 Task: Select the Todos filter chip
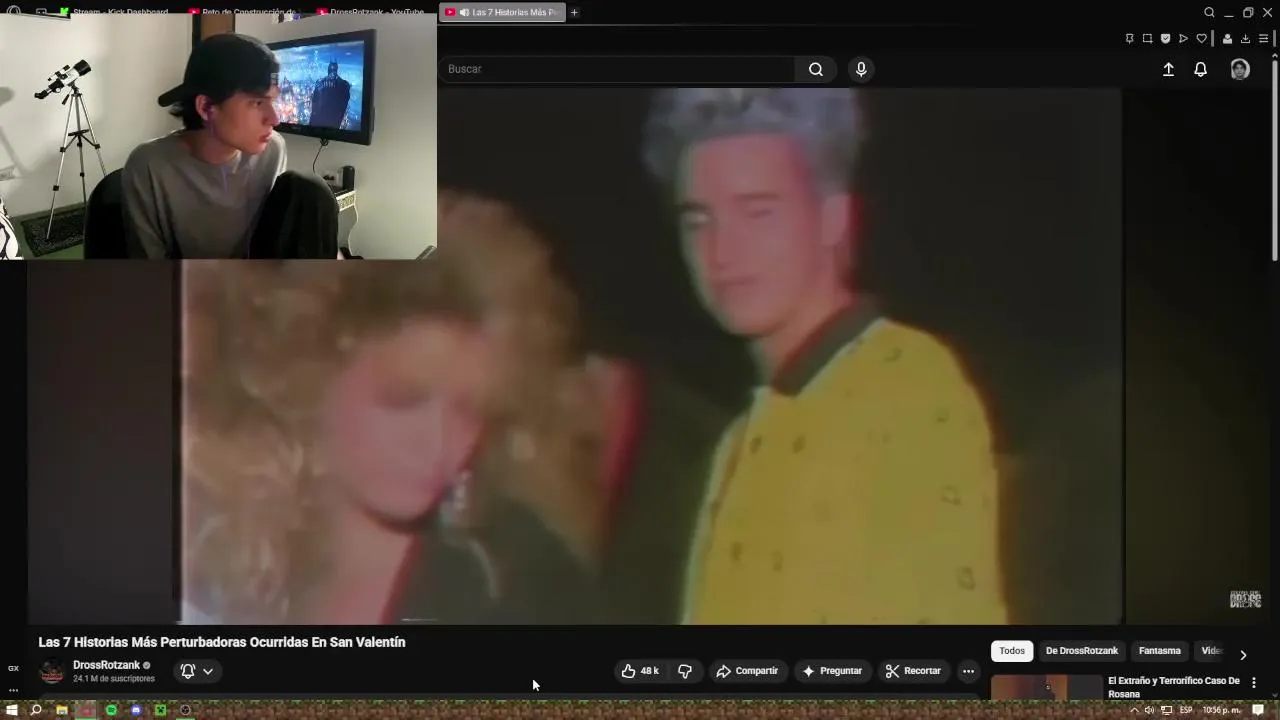click(x=1012, y=651)
